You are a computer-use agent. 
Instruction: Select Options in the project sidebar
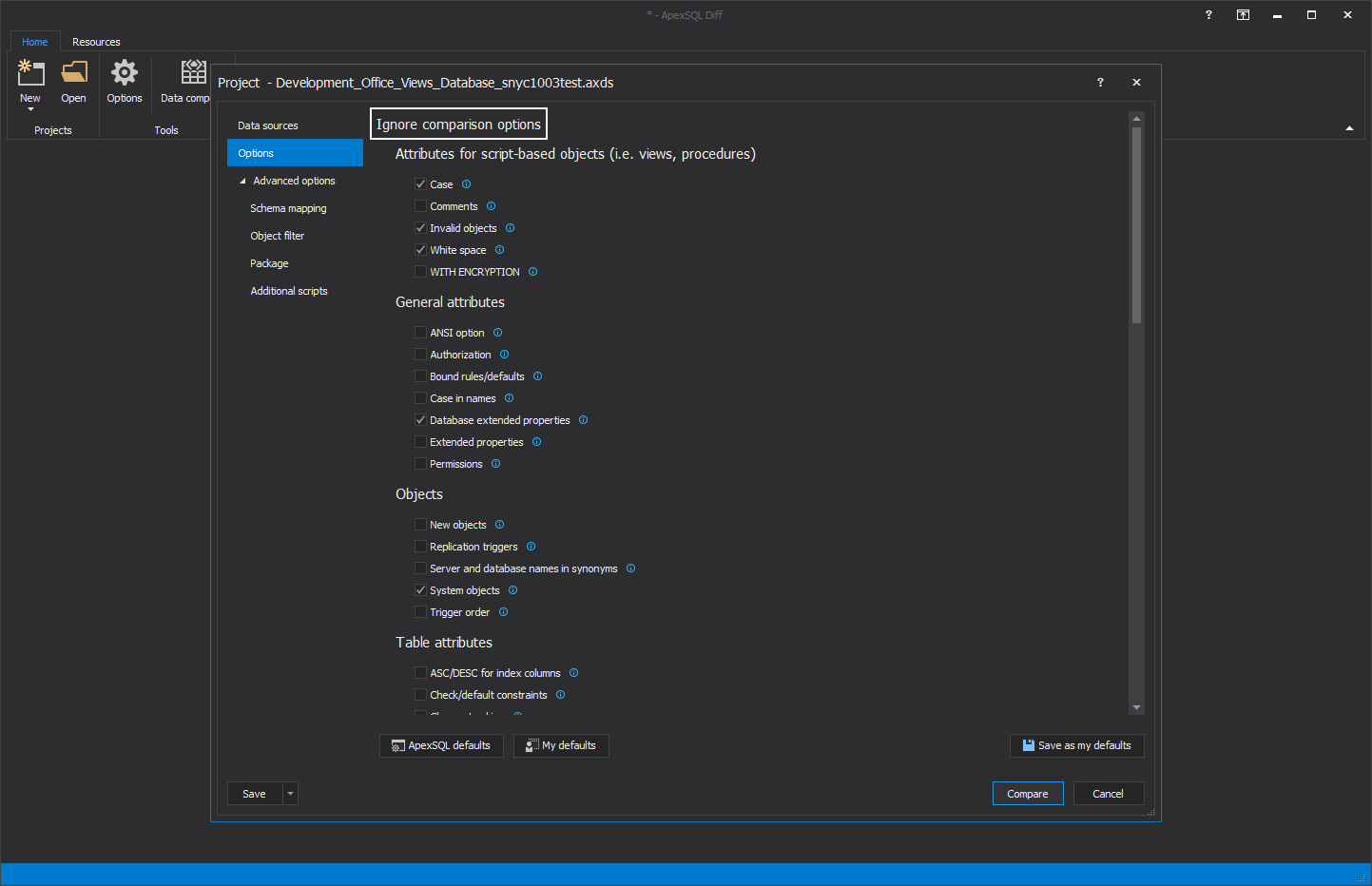(295, 153)
